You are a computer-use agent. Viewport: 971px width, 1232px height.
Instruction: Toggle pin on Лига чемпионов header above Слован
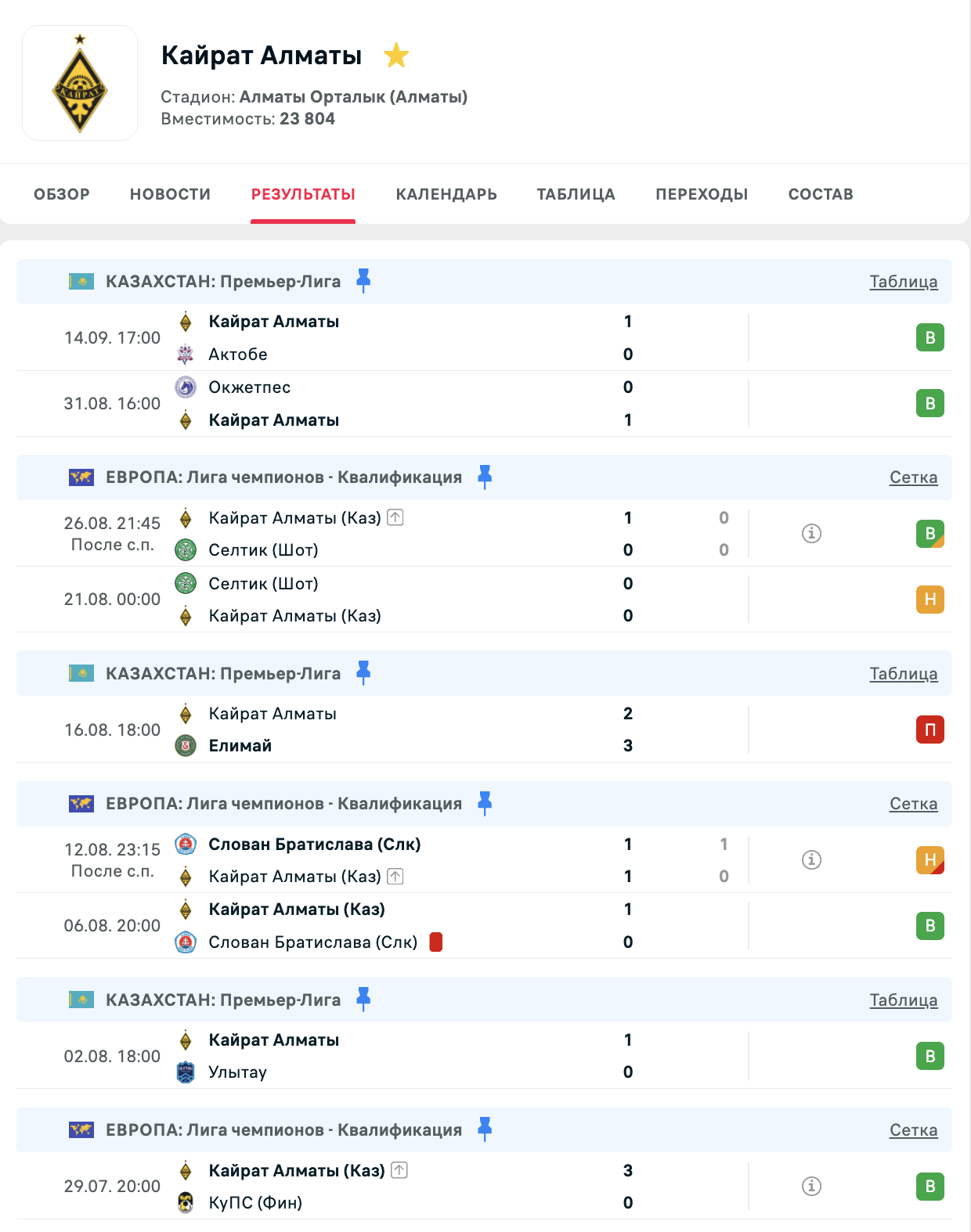point(485,803)
